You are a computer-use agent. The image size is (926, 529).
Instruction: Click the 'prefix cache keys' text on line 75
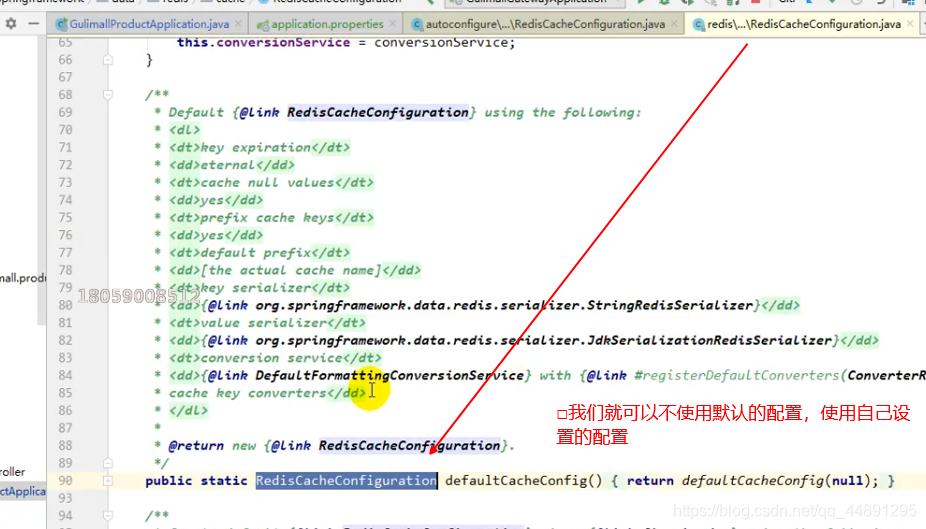tap(267, 218)
